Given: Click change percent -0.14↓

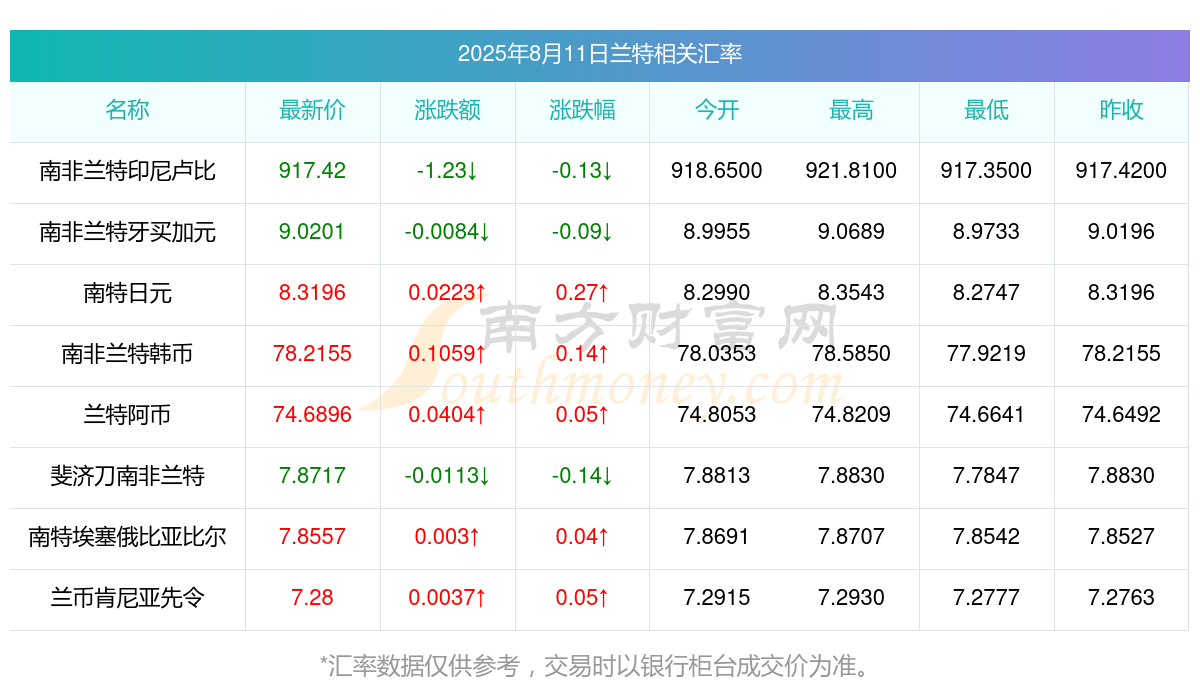Looking at the screenshot, I should [582, 476].
